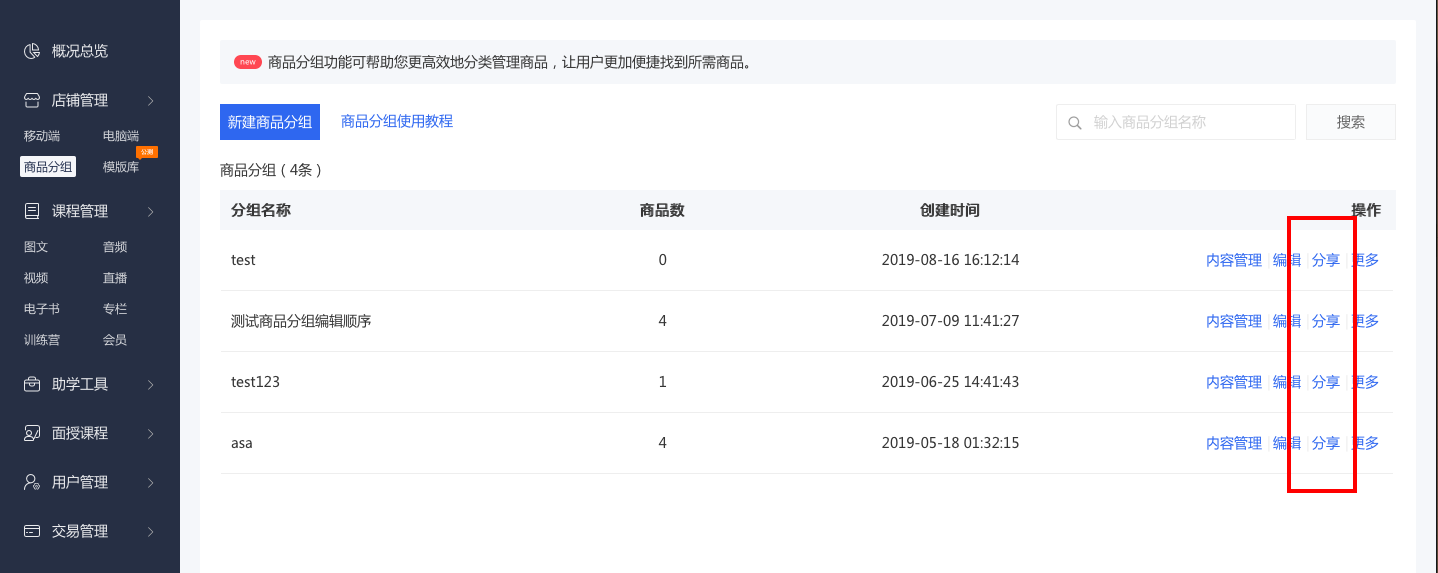Click 分享 for the test123 group

pyautogui.click(x=1326, y=382)
